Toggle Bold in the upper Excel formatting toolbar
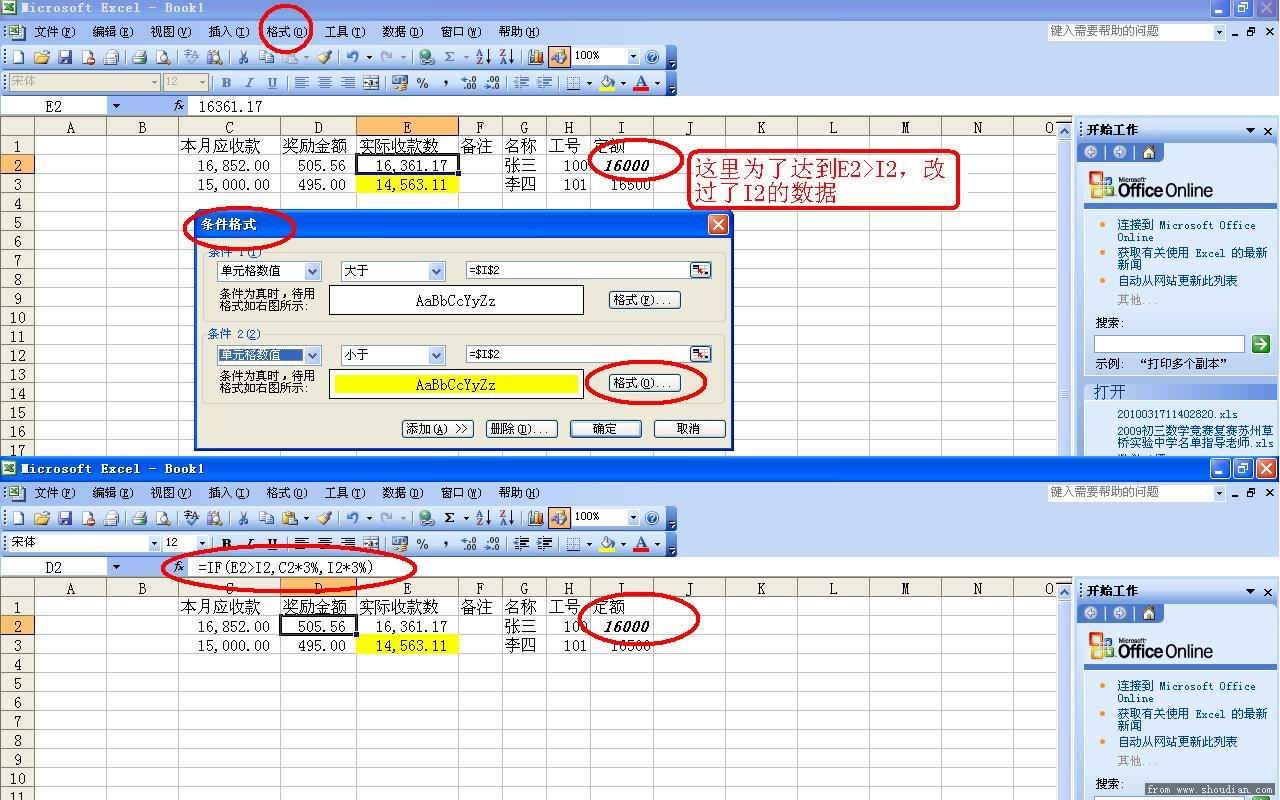This screenshot has width=1280, height=800. tap(226, 83)
